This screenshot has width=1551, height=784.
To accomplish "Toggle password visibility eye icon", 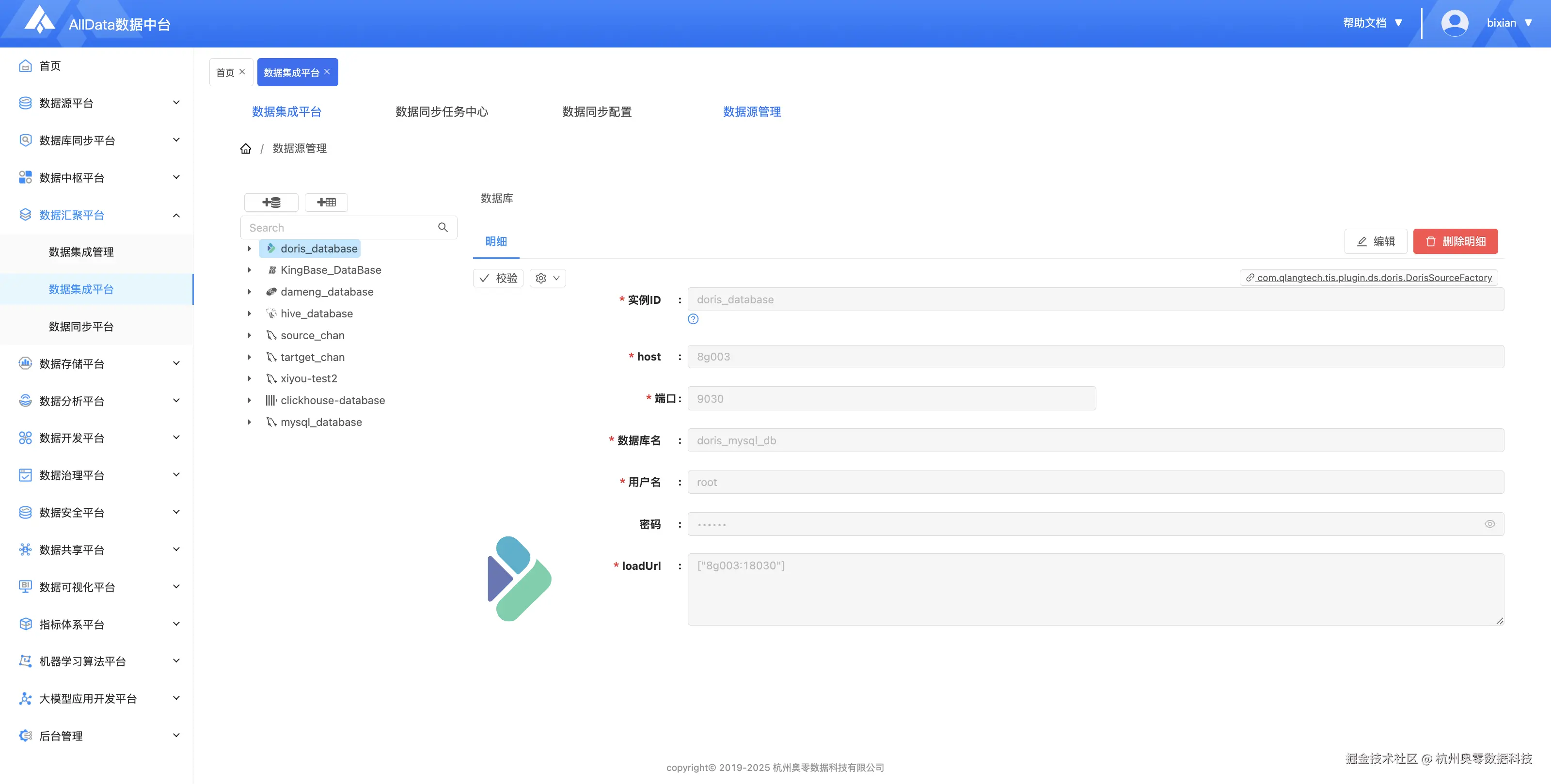I will click(1489, 524).
